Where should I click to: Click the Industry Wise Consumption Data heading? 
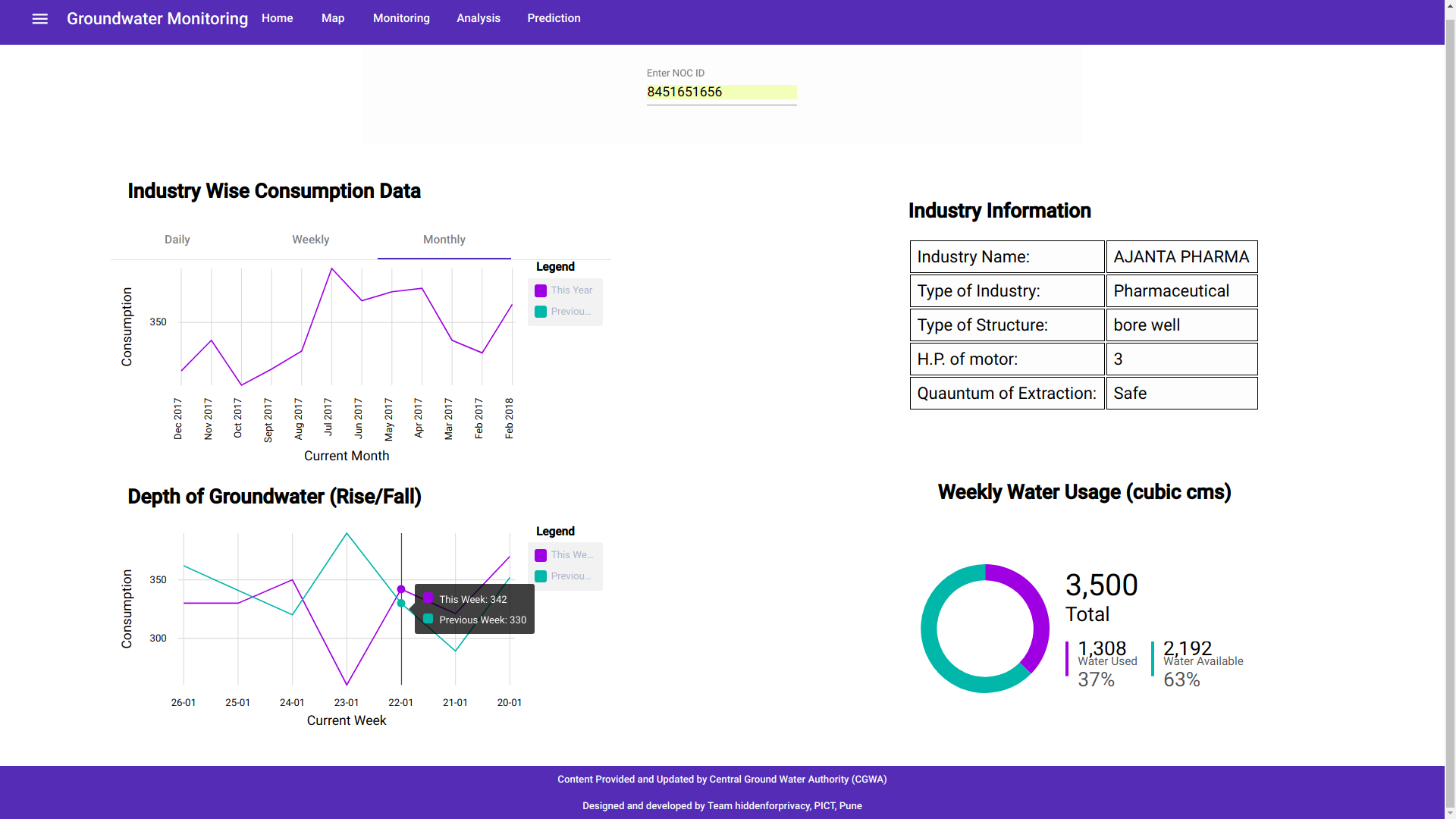click(274, 191)
